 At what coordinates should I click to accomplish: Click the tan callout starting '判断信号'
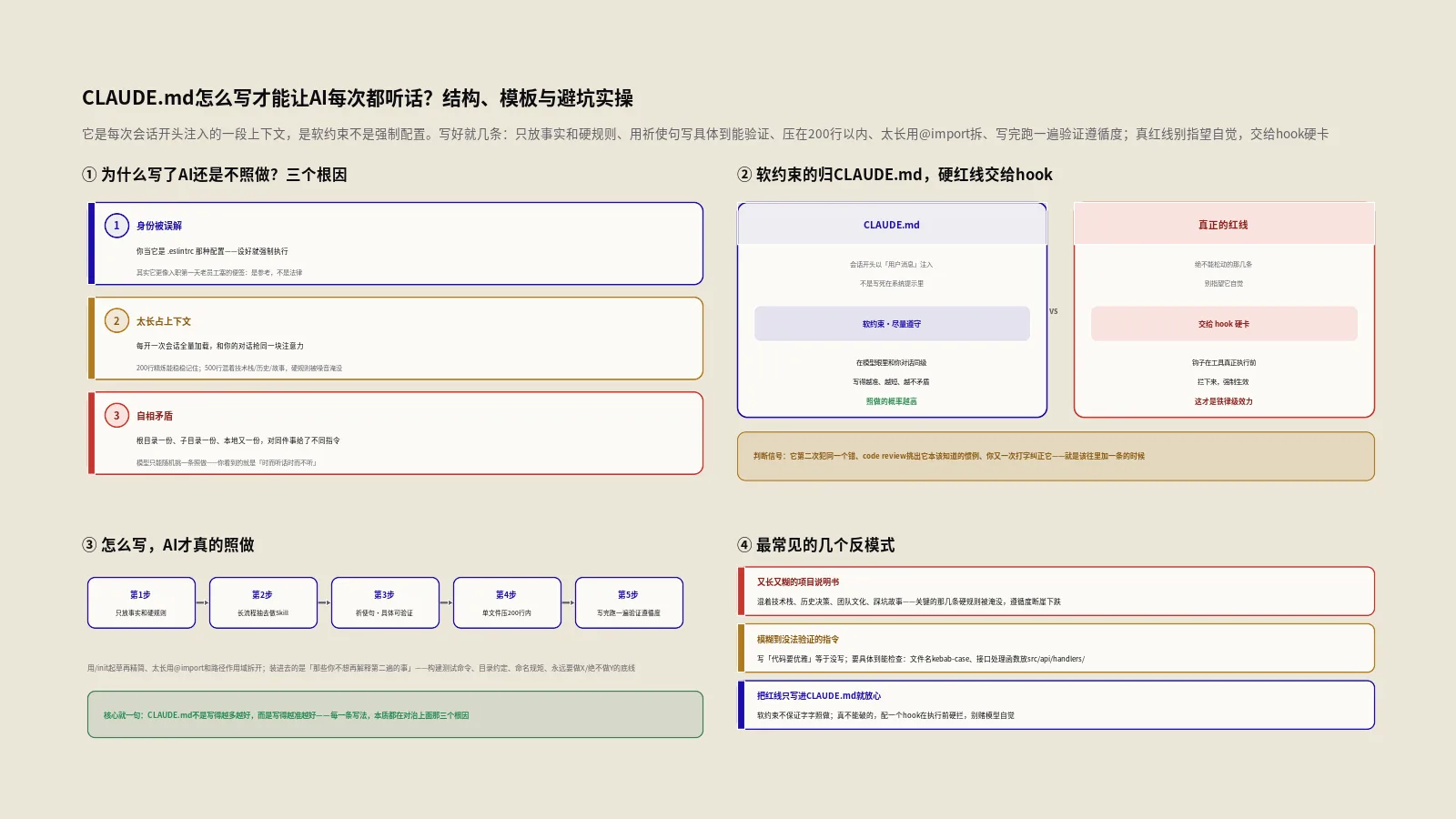[1056, 456]
